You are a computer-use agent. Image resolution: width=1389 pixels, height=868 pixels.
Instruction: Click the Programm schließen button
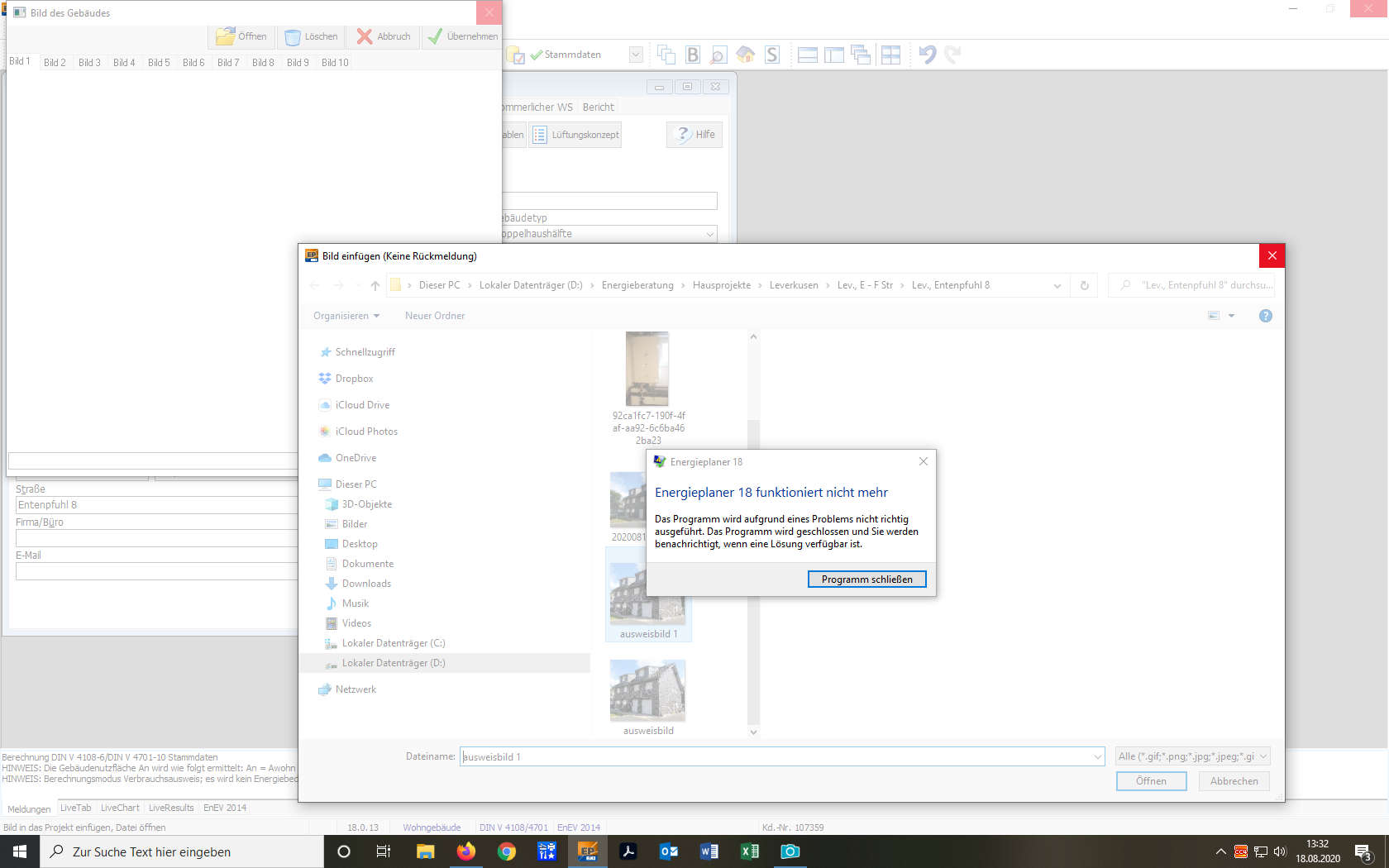click(x=866, y=579)
